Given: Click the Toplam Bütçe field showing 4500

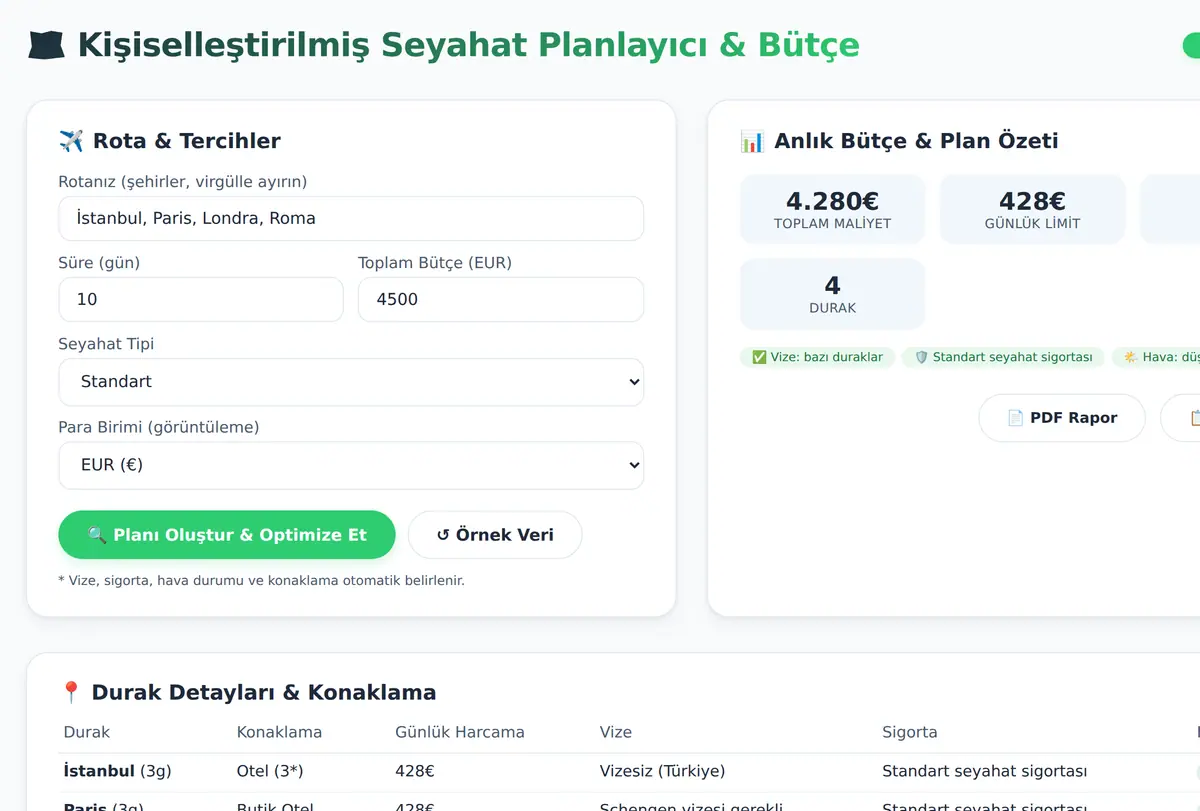Looking at the screenshot, I should (501, 299).
